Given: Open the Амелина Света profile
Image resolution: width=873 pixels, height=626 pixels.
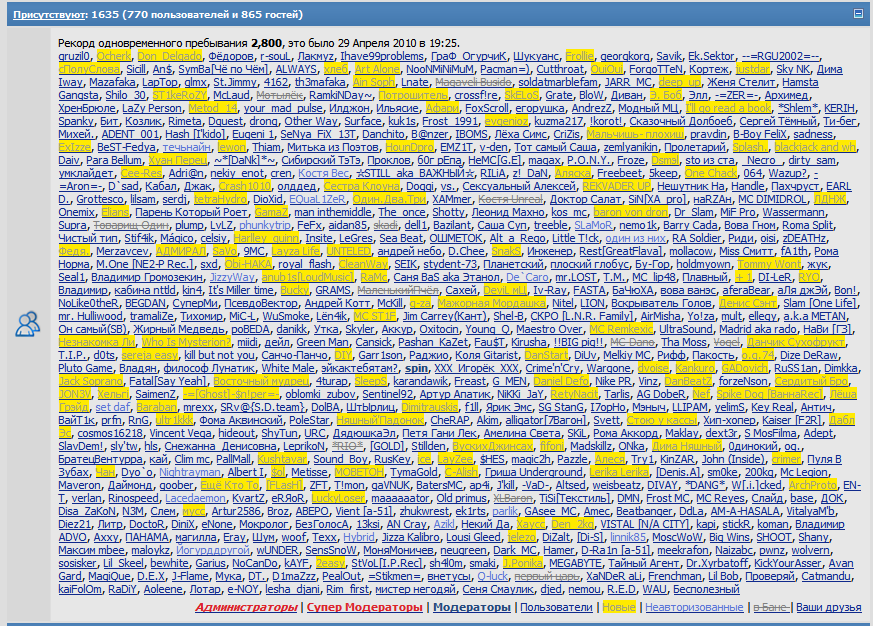Looking at the screenshot, I should [522, 433].
